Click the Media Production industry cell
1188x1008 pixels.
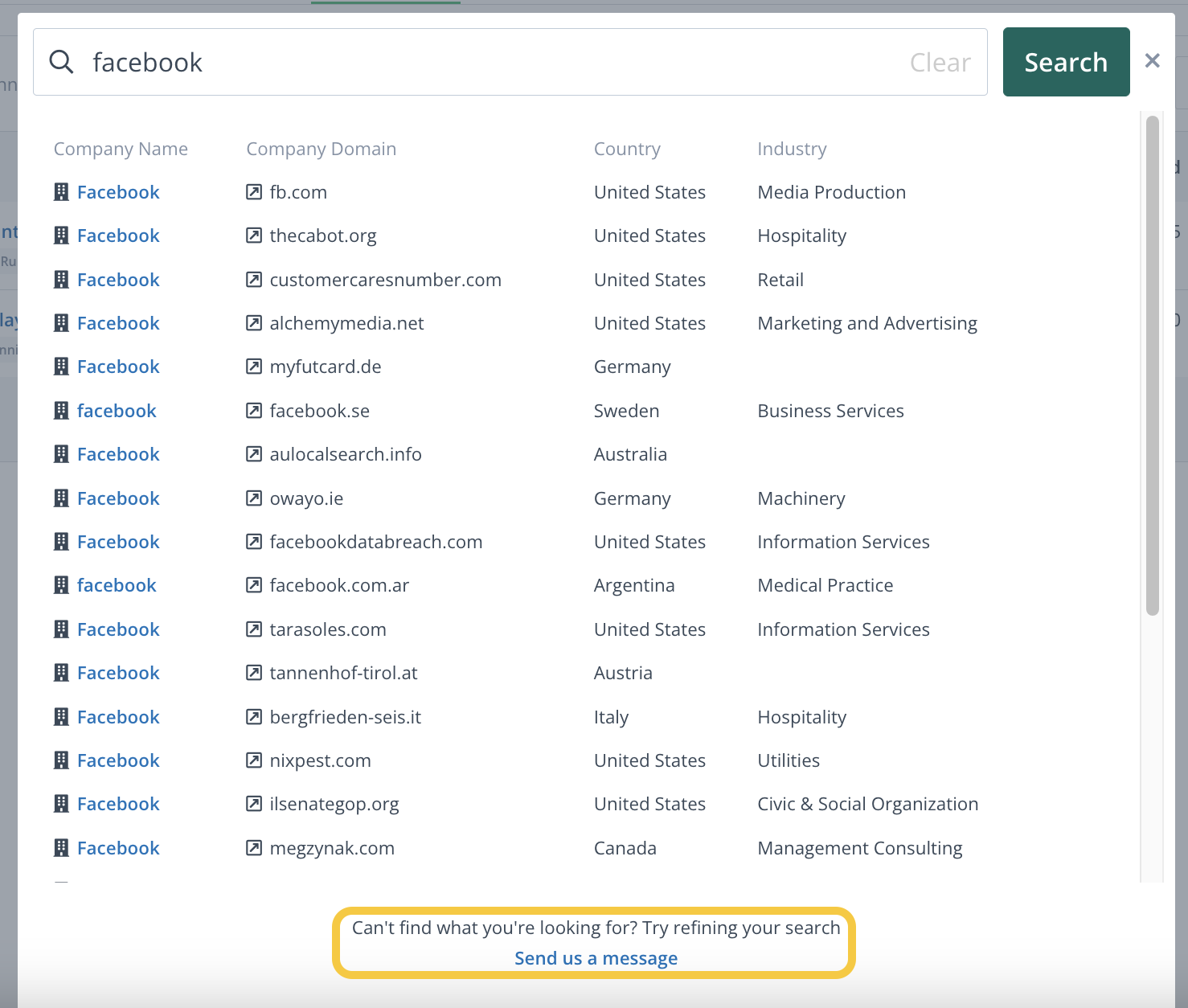coord(832,192)
